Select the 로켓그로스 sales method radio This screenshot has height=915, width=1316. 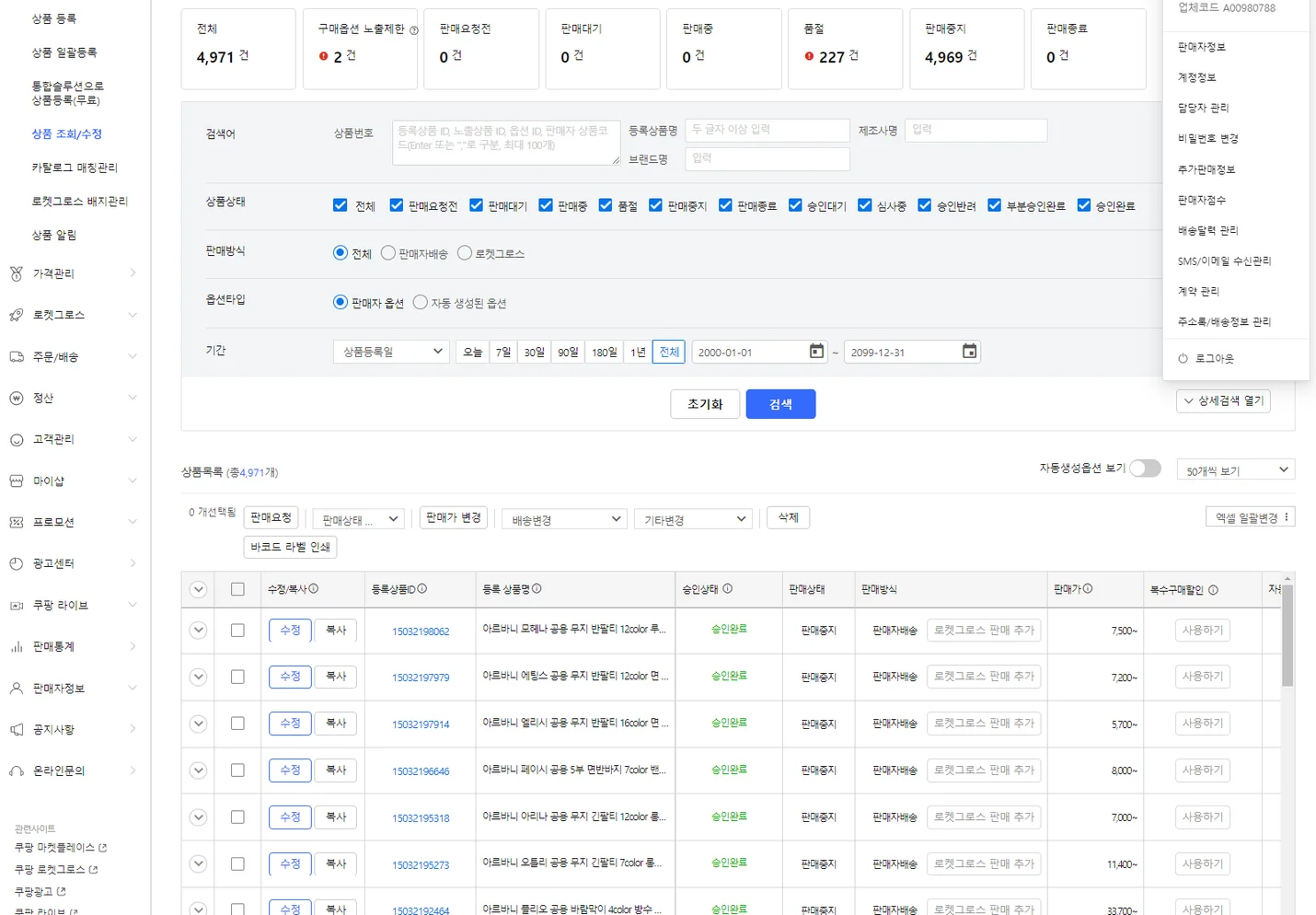(465, 252)
